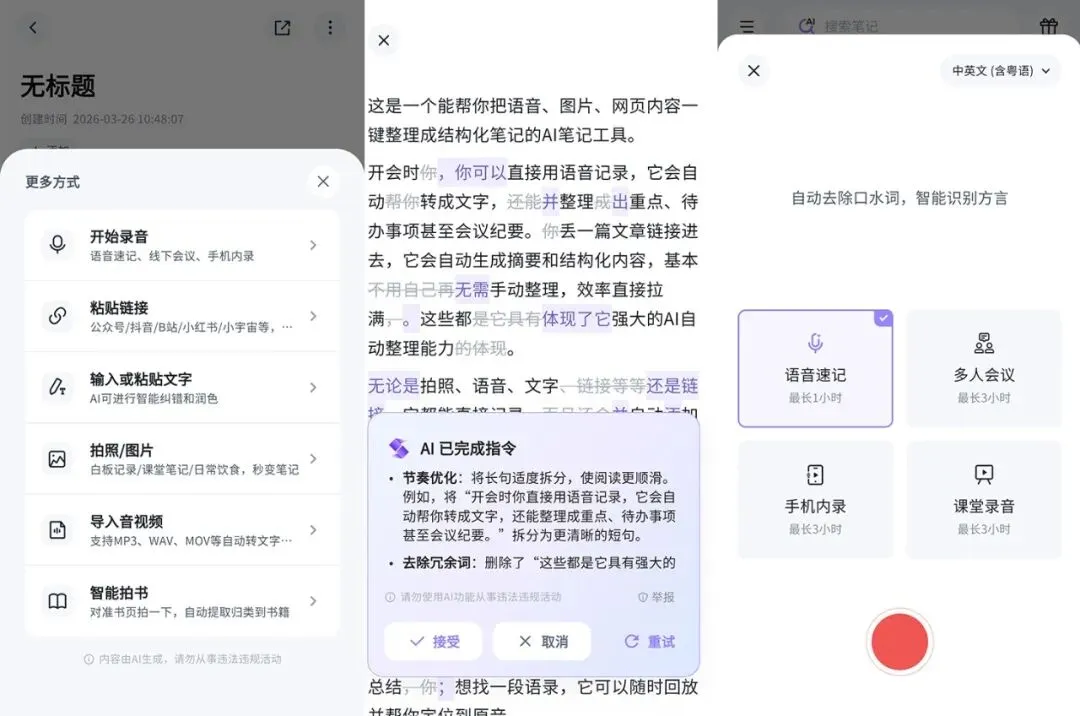Retry the AI command with 重试
The image size is (1080, 716).
[650, 642]
